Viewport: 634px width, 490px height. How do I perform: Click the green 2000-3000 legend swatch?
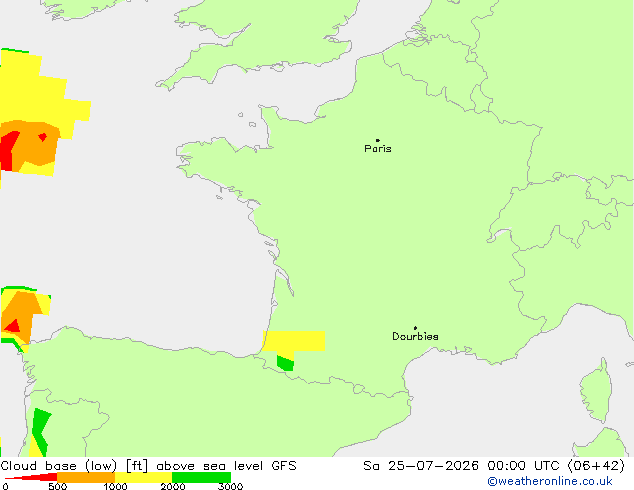(201, 477)
